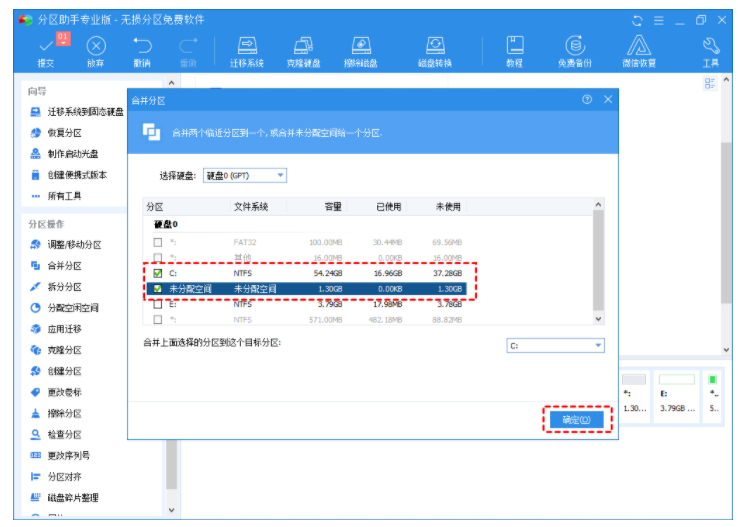Select 合并分区 in the left sidebar
Image resolution: width=738 pixels, height=527 pixels.
pyautogui.click(x=65, y=266)
